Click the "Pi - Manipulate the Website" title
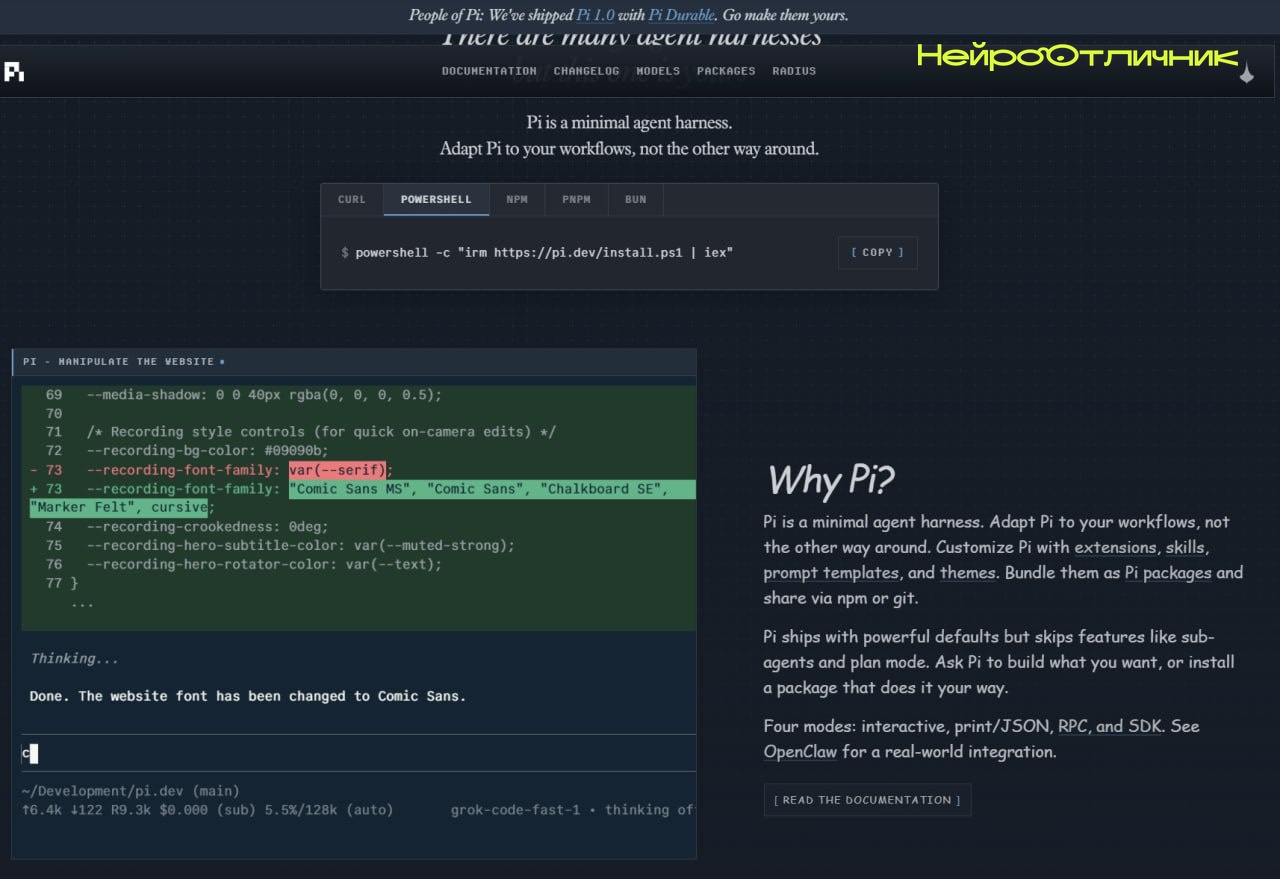The image size is (1280, 879). coord(119,361)
